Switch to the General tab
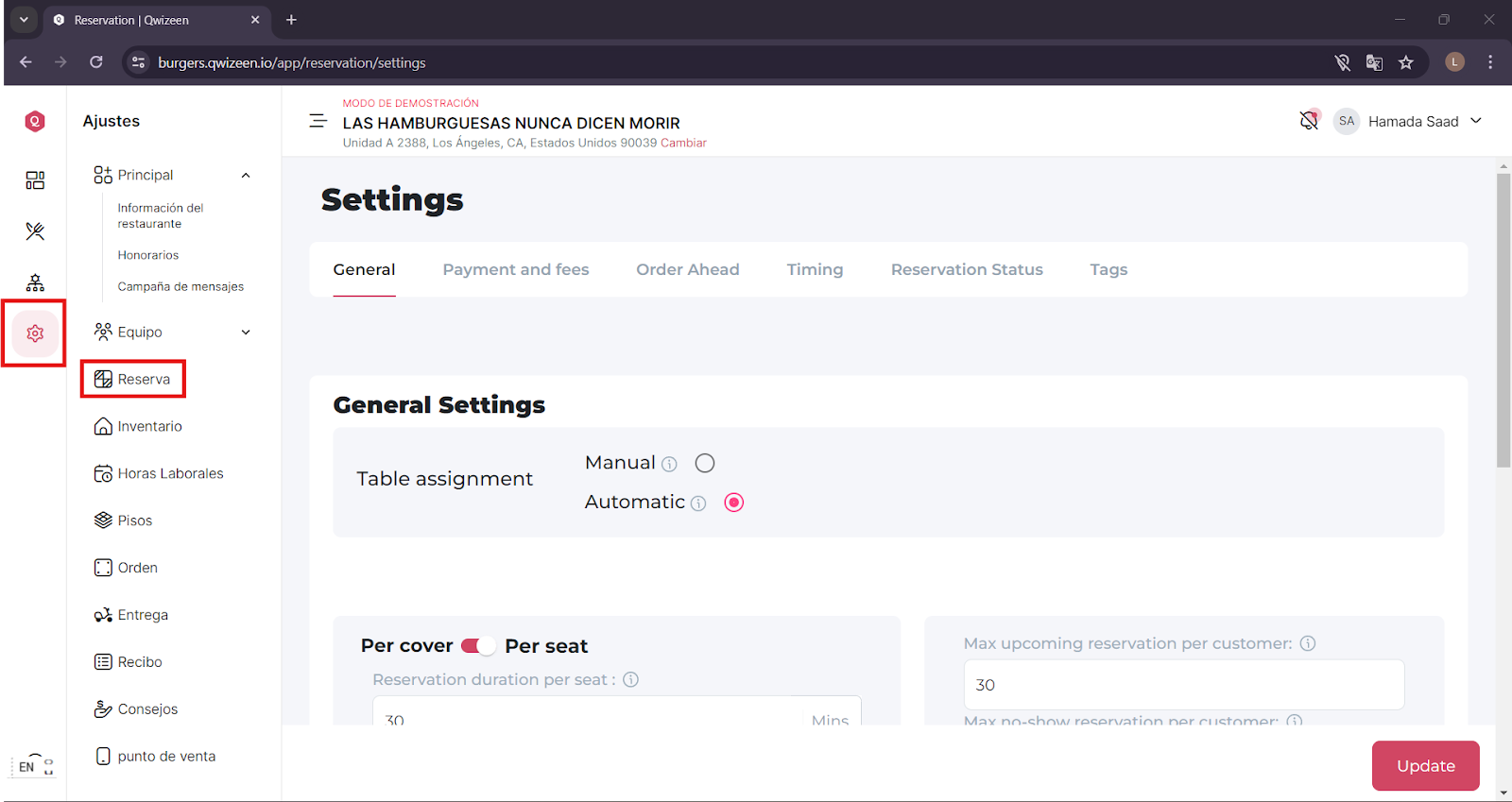This screenshot has height=802, width=1512. pos(364,269)
